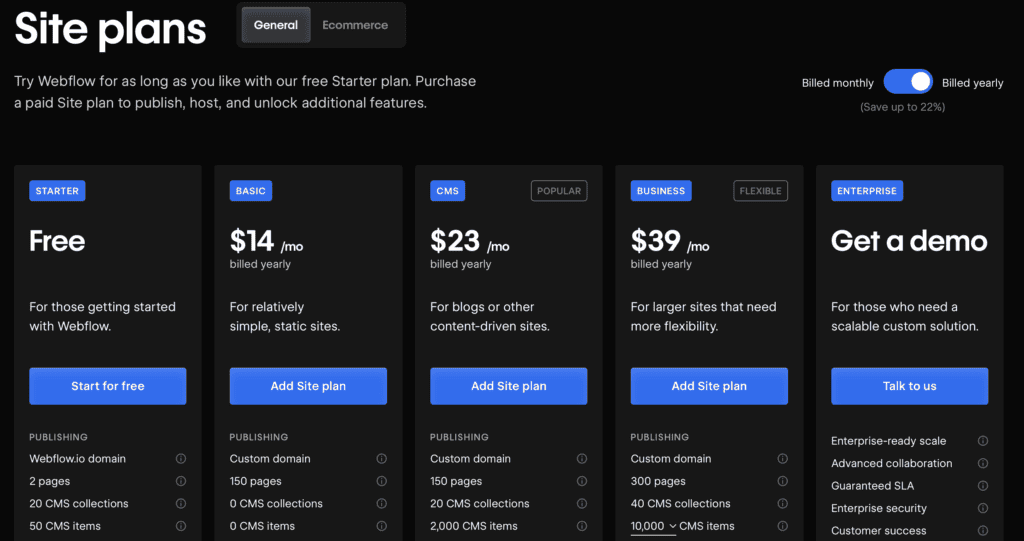Click For larger sites description text
Viewport: 1024px width, 541px height.
(703, 316)
